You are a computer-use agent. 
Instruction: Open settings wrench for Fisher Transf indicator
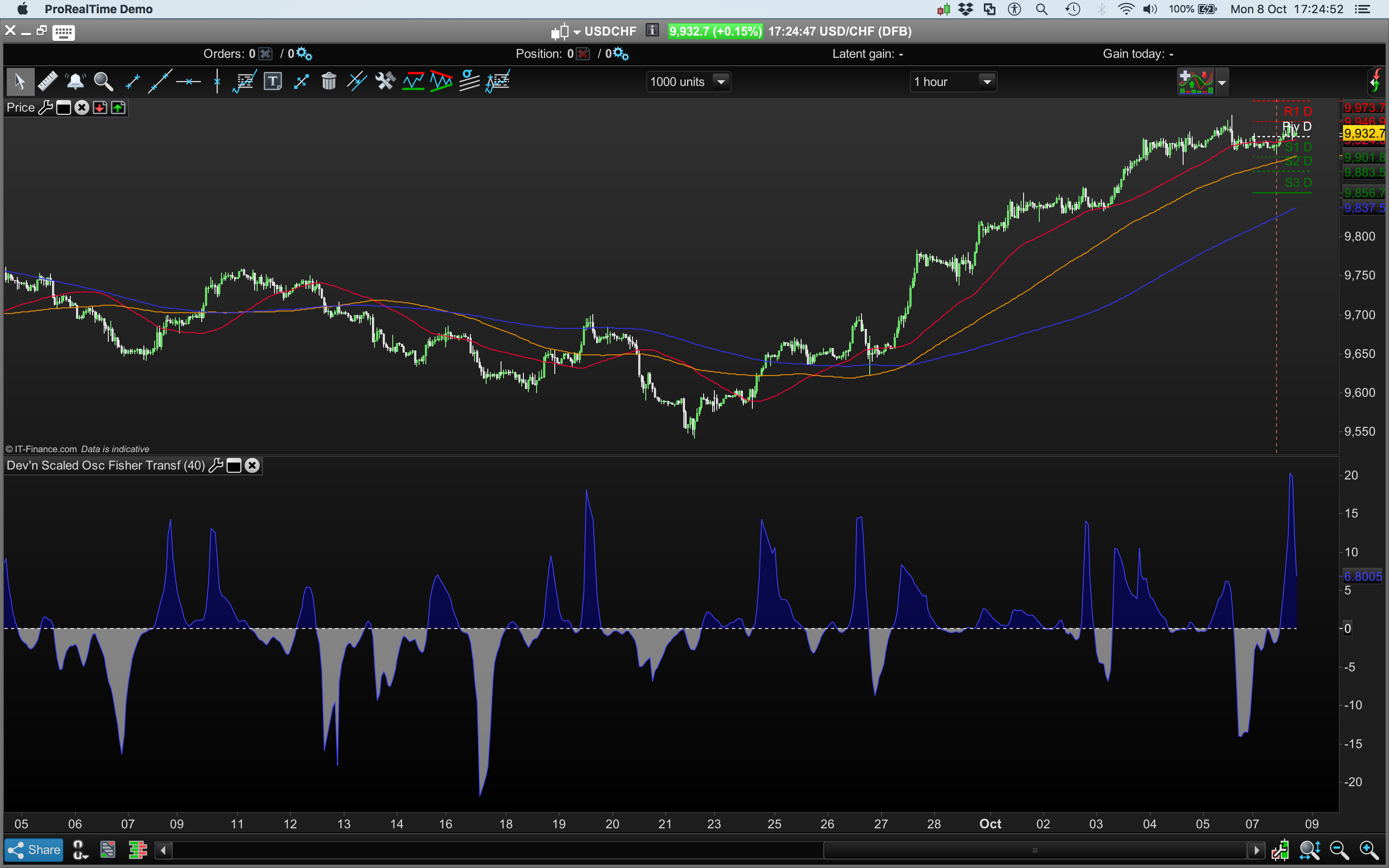(216, 465)
